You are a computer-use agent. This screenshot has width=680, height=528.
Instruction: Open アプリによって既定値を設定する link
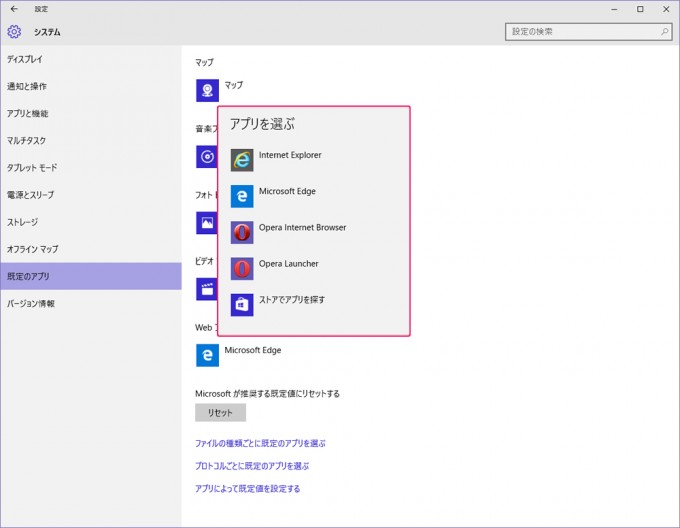tap(248, 489)
